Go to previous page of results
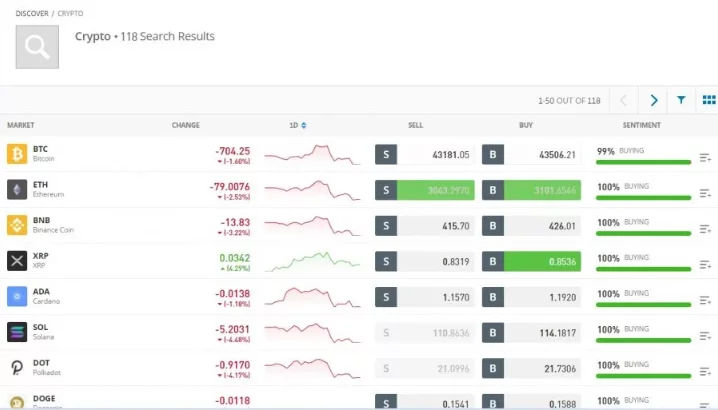This screenshot has height=410, width=718. pyautogui.click(x=624, y=100)
